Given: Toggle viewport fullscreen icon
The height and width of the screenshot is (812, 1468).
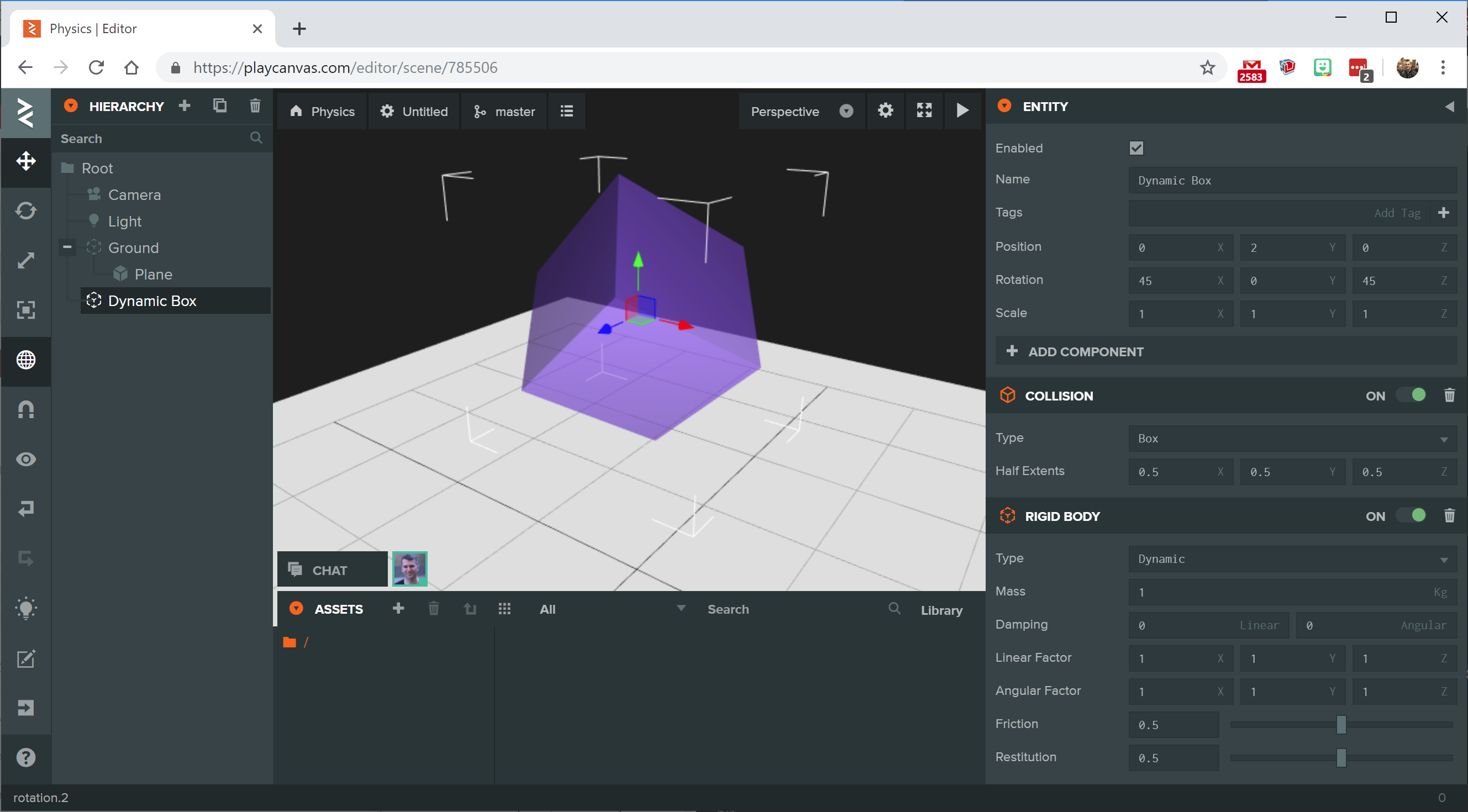Looking at the screenshot, I should tap(924, 110).
